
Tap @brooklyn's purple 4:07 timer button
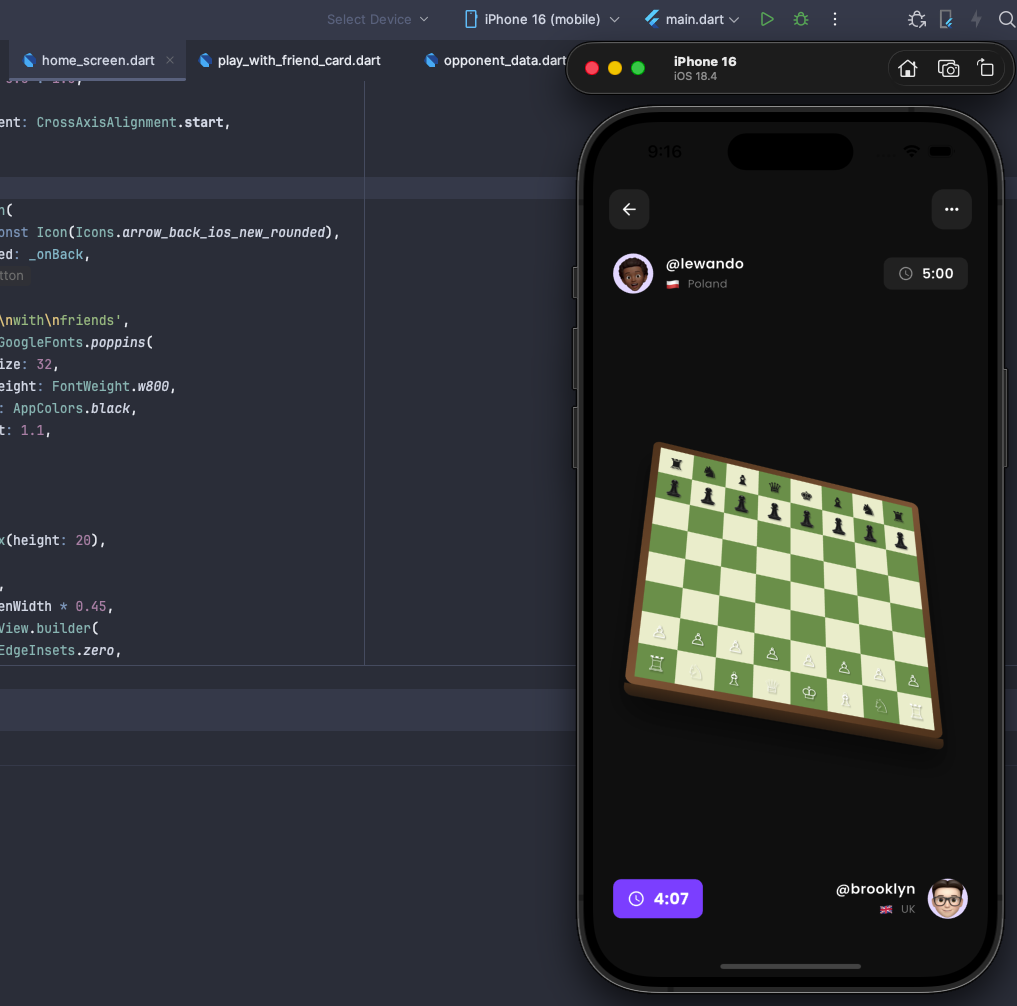click(657, 898)
